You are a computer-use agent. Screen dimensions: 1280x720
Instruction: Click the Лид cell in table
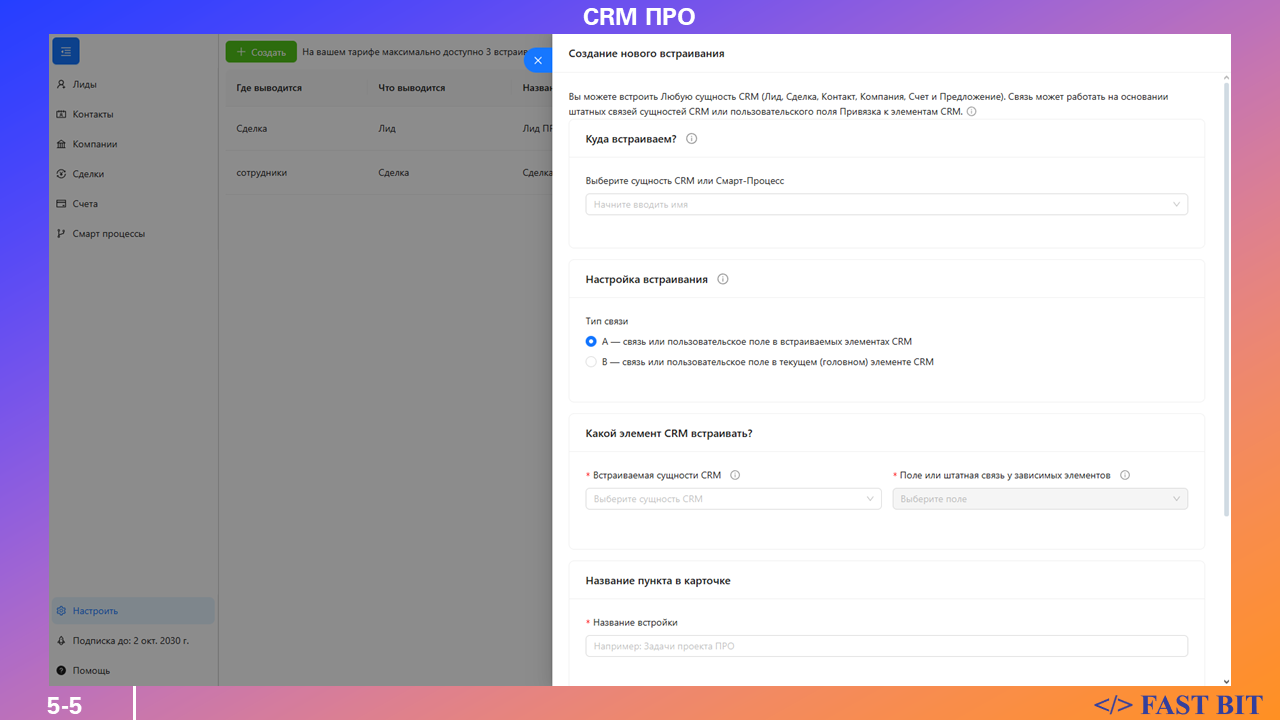click(387, 129)
